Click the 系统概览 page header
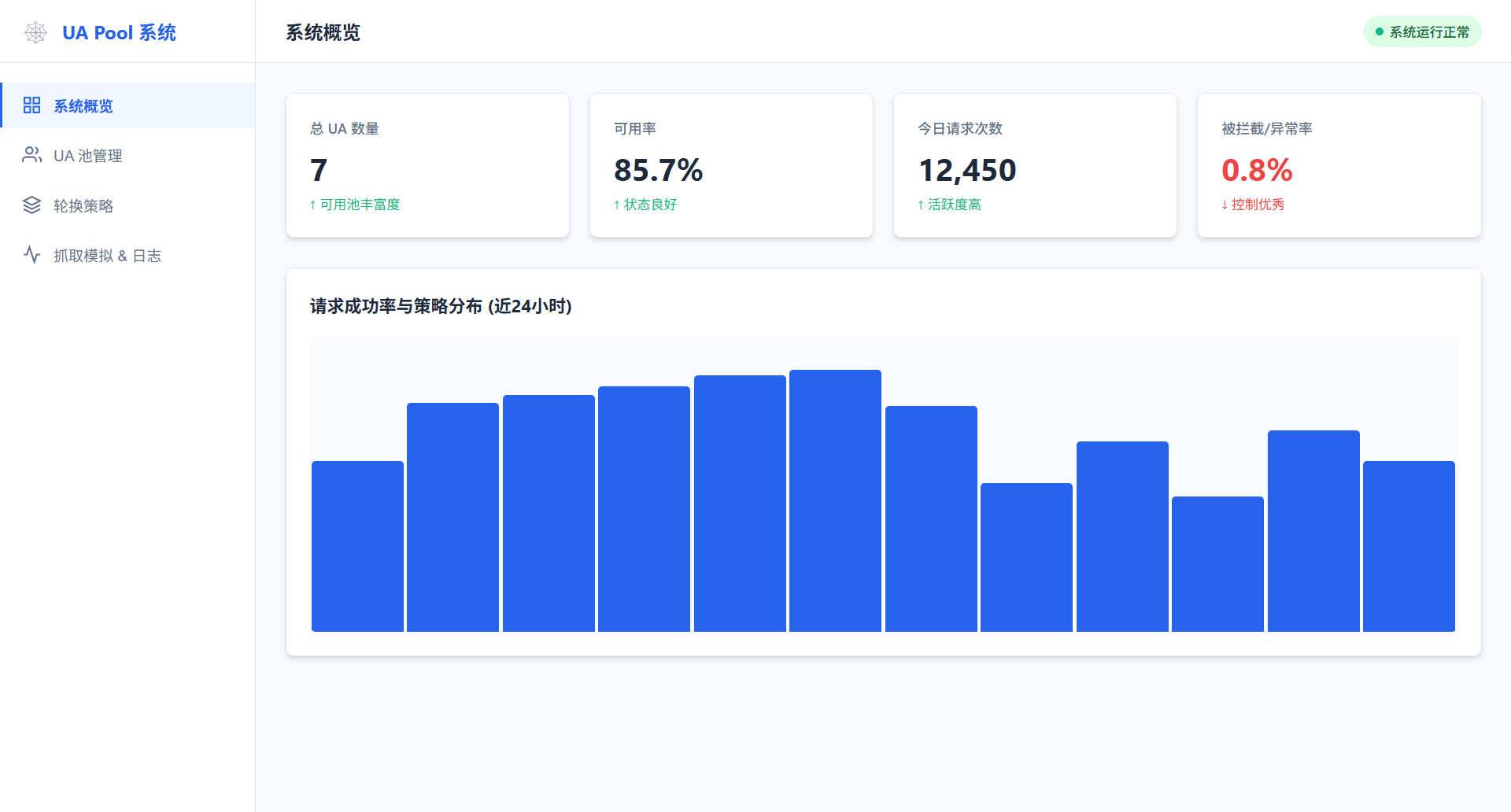Viewport: 1511px width, 812px height. pos(323,32)
